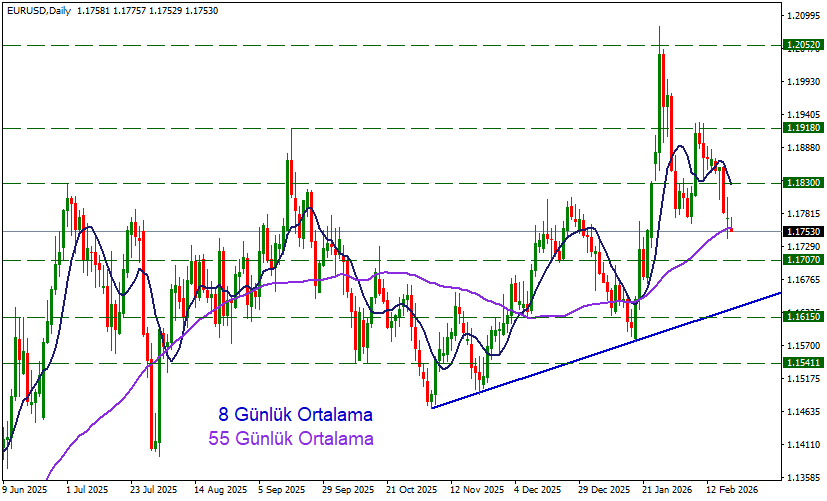This screenshot has height=501, width=827.
Task: Select the 1.15411 level price tag
Action: tap(804, 363)
